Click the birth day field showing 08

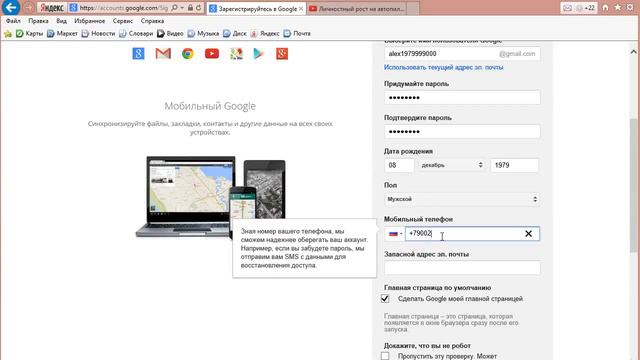tap(399, 165)
